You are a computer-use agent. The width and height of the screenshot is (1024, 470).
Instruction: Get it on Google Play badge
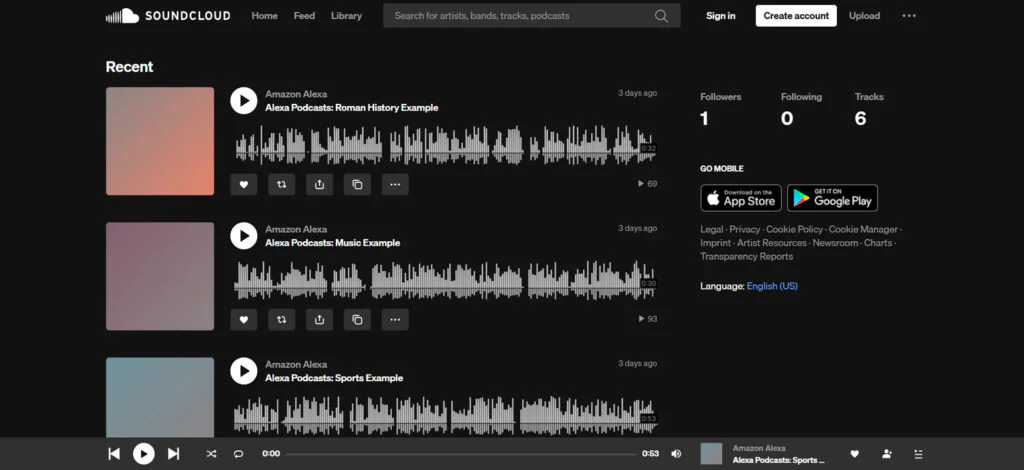click(x=832, y=198)
